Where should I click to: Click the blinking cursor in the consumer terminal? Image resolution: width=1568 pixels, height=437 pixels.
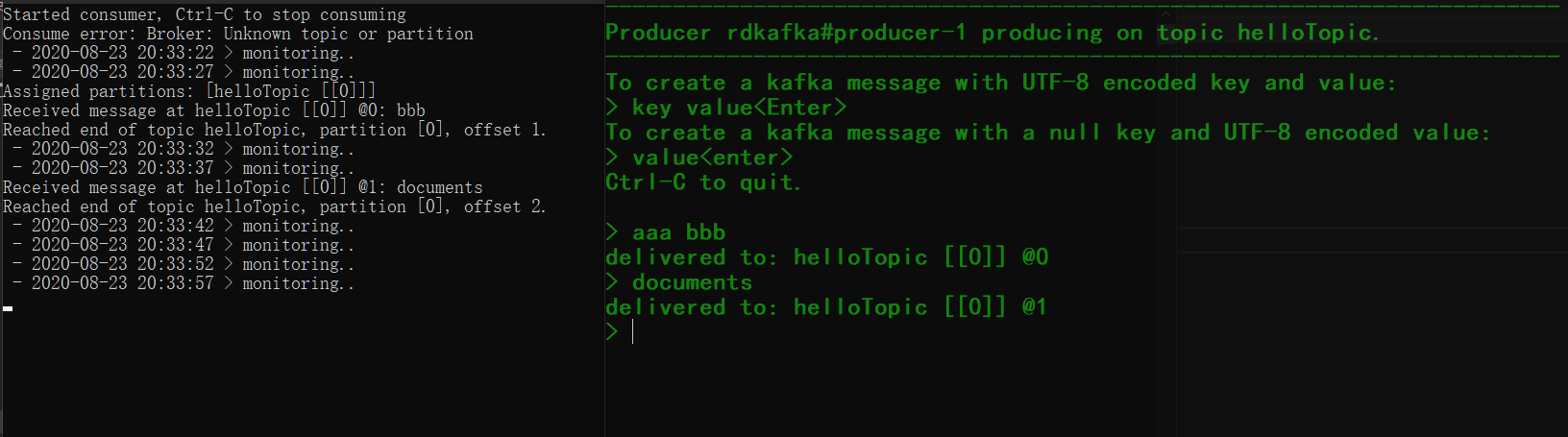(x=8, y=308)
